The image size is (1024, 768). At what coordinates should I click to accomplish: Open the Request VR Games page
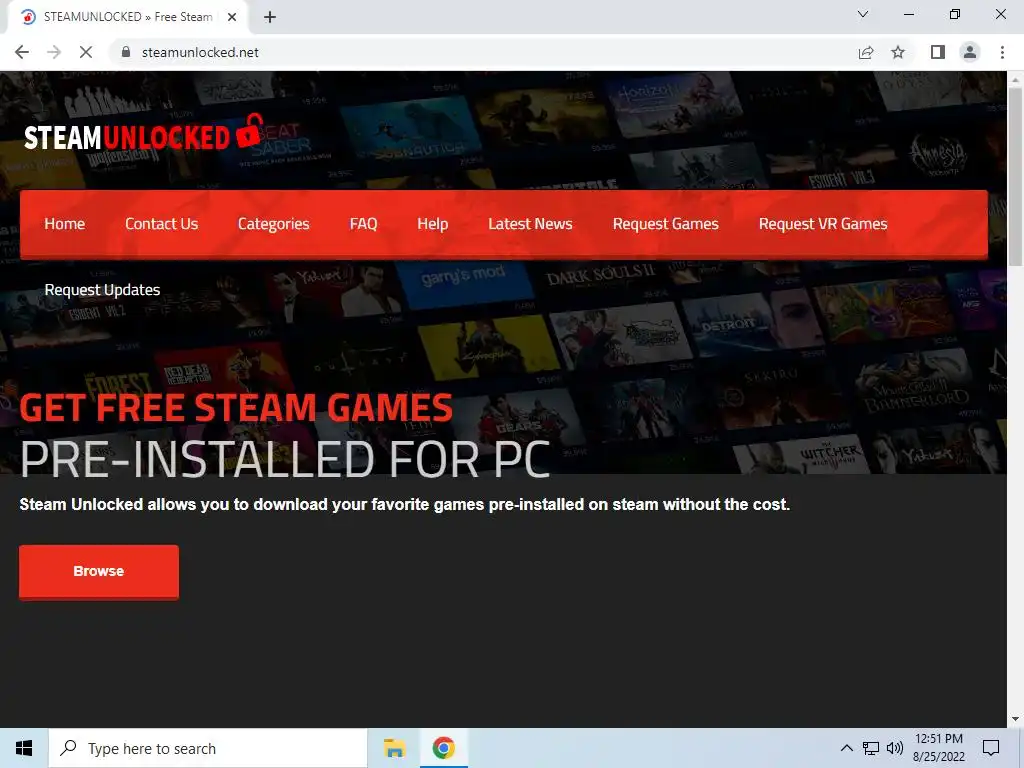pyautogui.click(x=823, y=224)
